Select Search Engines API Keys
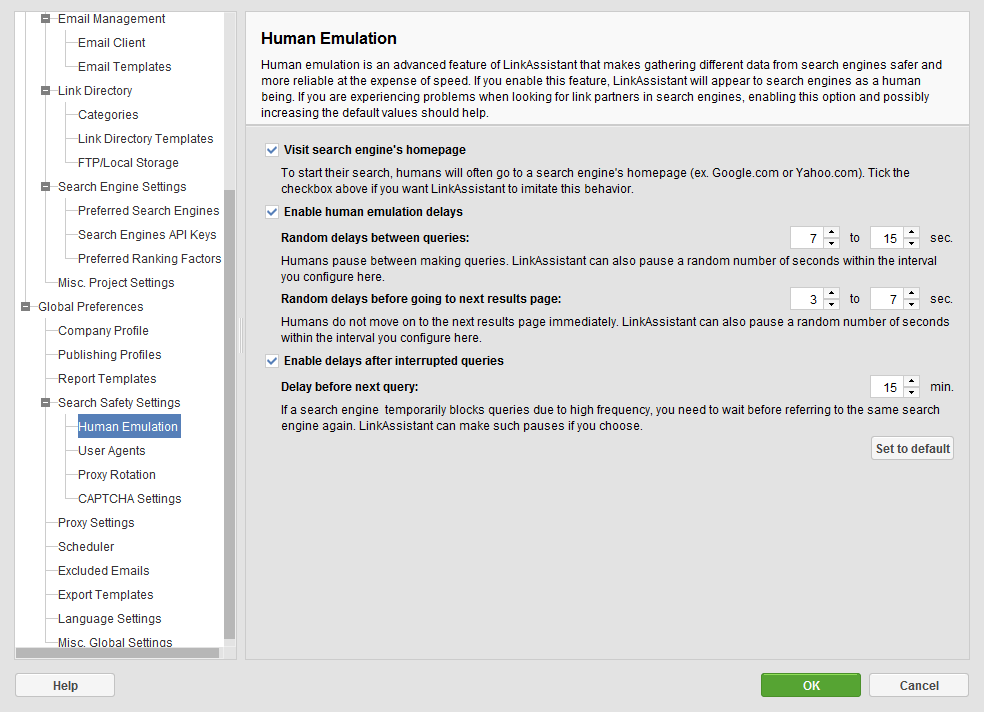This screenshot has width=984, height=712. coord(147,235)
